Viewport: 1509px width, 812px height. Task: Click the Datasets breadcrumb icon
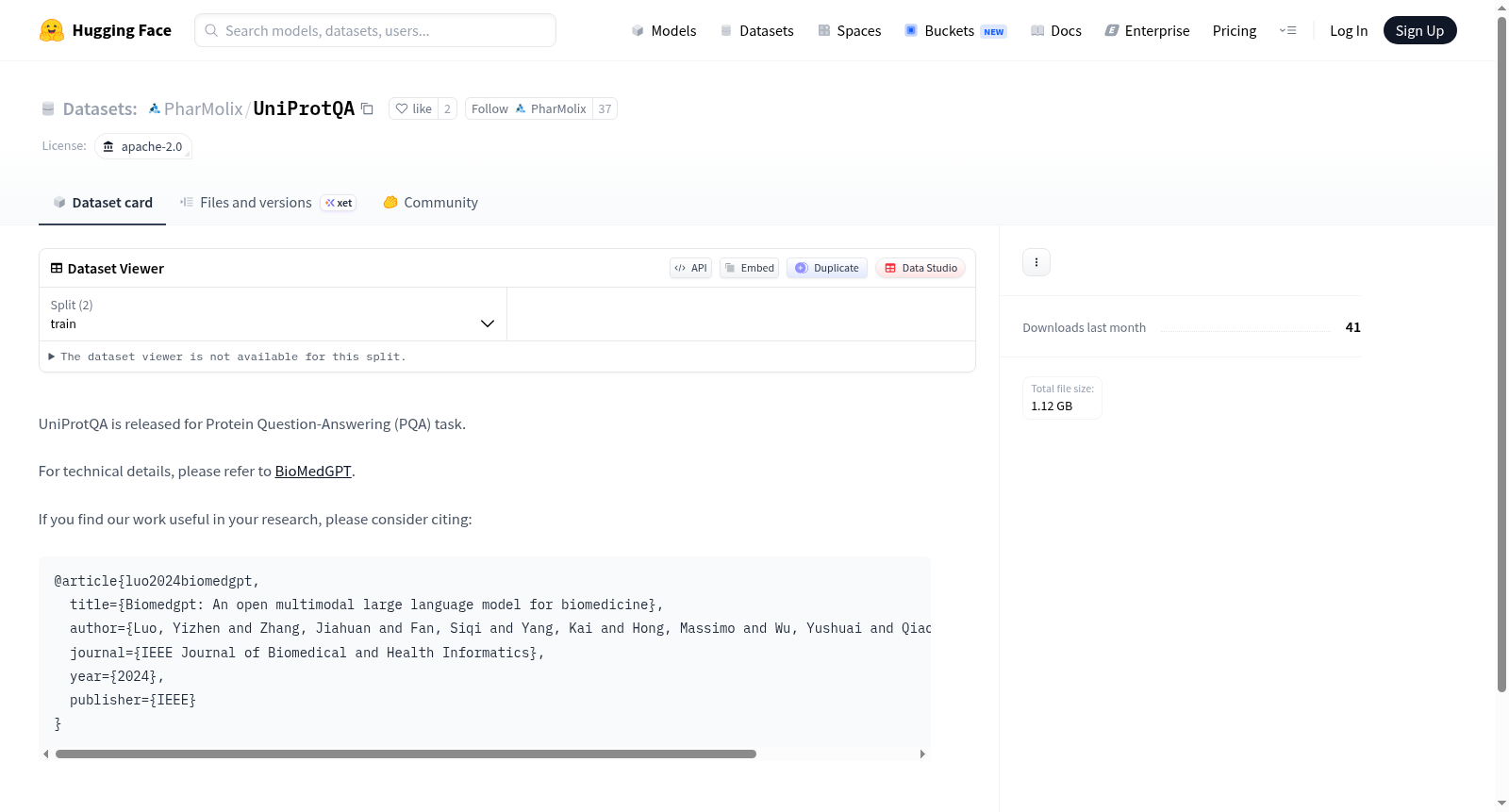pos(48,108)
